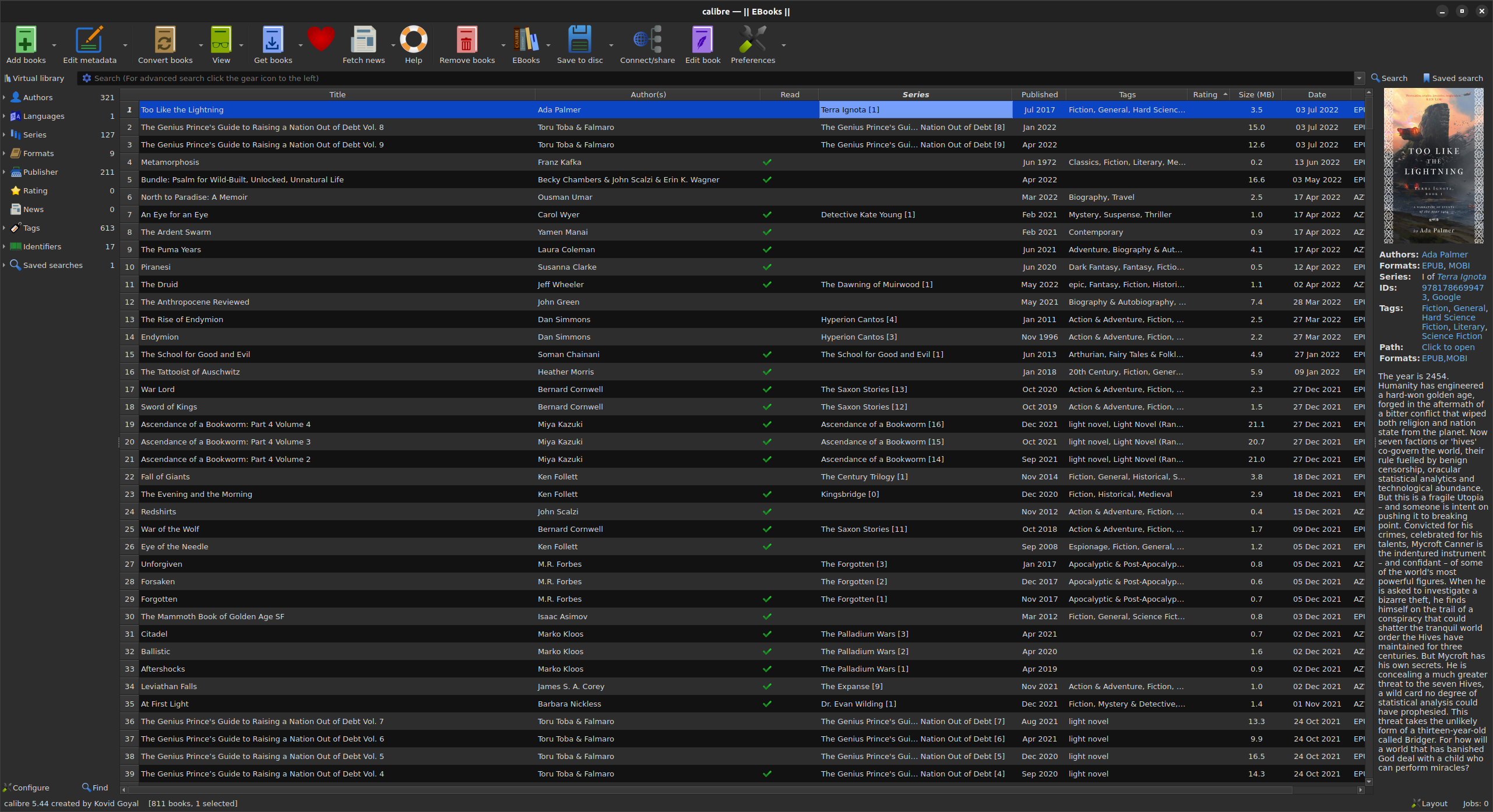Open Get books dropdown arrow
The image size is (1493, 812).
301,45
